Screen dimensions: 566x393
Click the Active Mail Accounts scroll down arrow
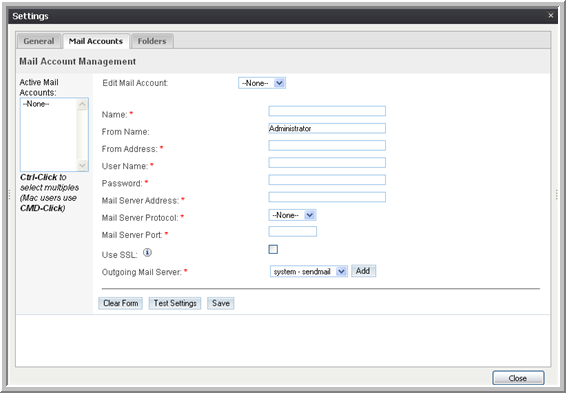pos(82,165)
